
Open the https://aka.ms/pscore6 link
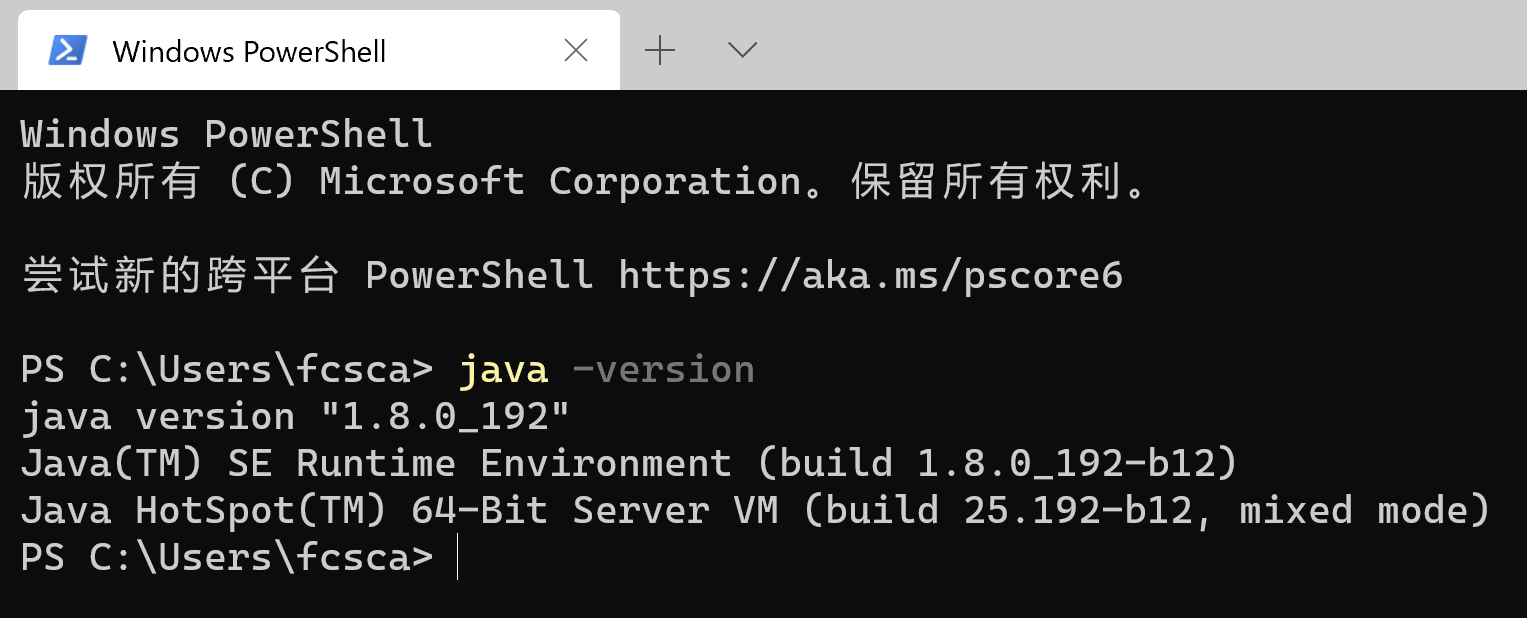870,276
